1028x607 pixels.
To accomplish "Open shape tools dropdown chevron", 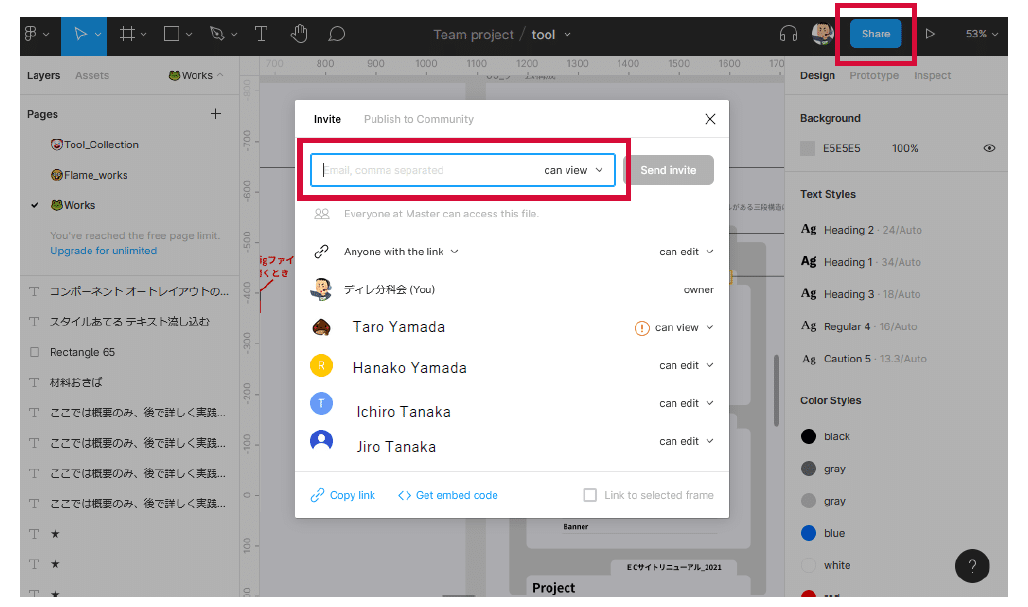I will pos(189,35).
